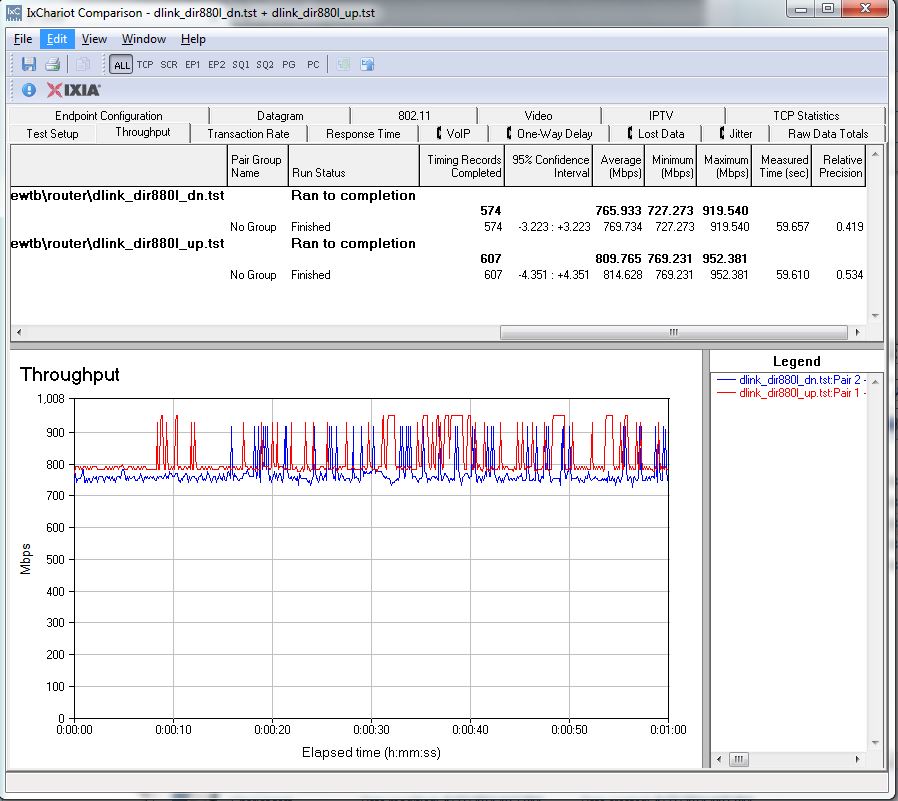Open the File menu
Viewport: 898px width, 801px height.
pyautogui.click(x=23, y=39)
